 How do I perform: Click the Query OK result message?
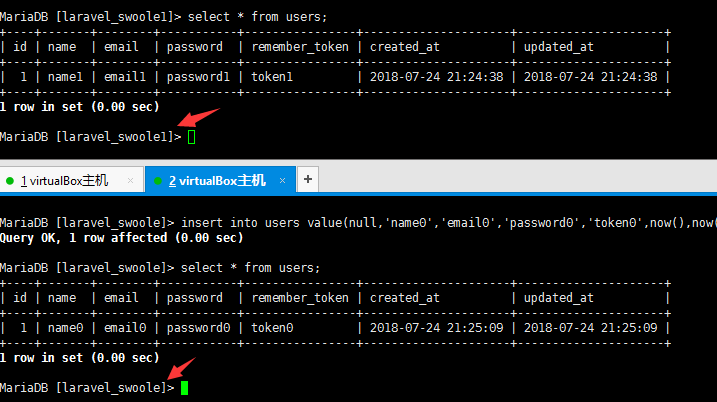121,238
